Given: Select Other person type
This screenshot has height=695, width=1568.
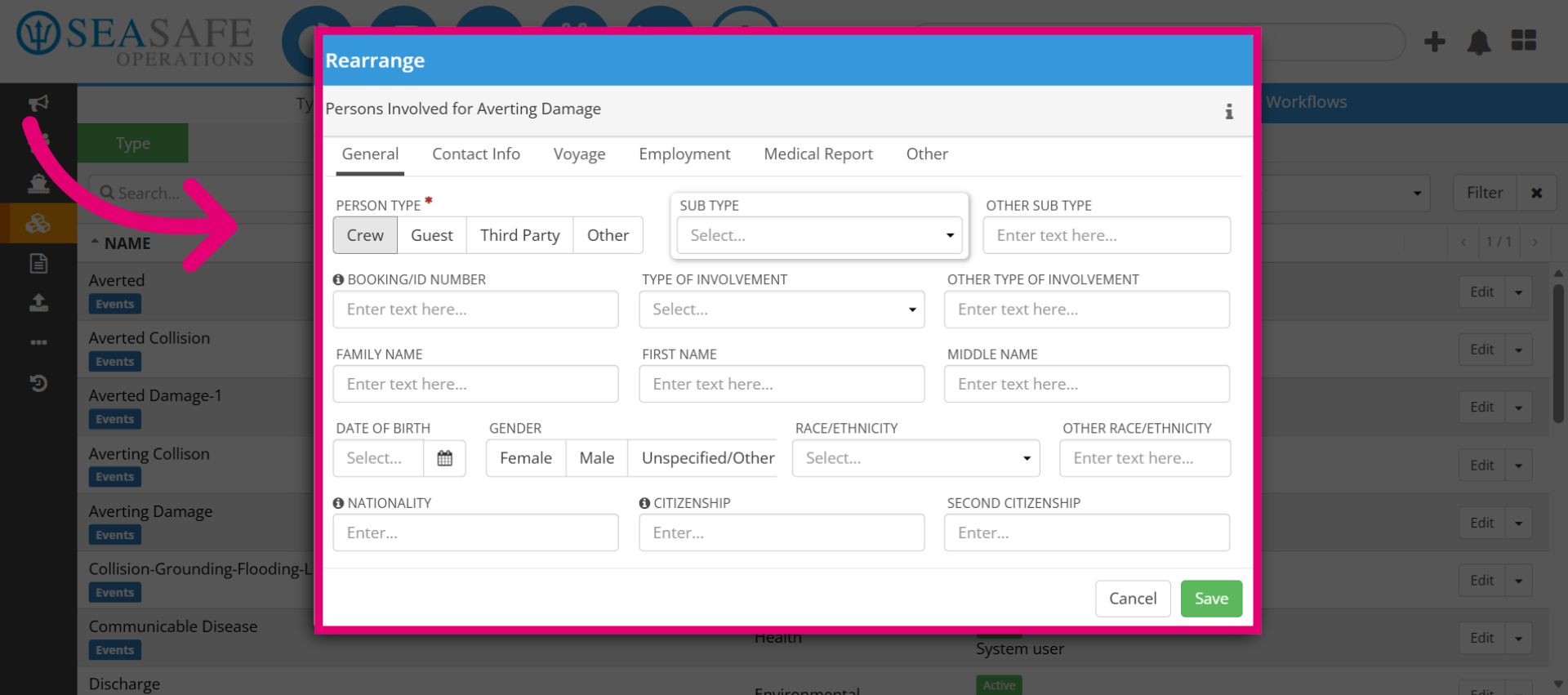Looking at the screenshot, I should [608, 235].
